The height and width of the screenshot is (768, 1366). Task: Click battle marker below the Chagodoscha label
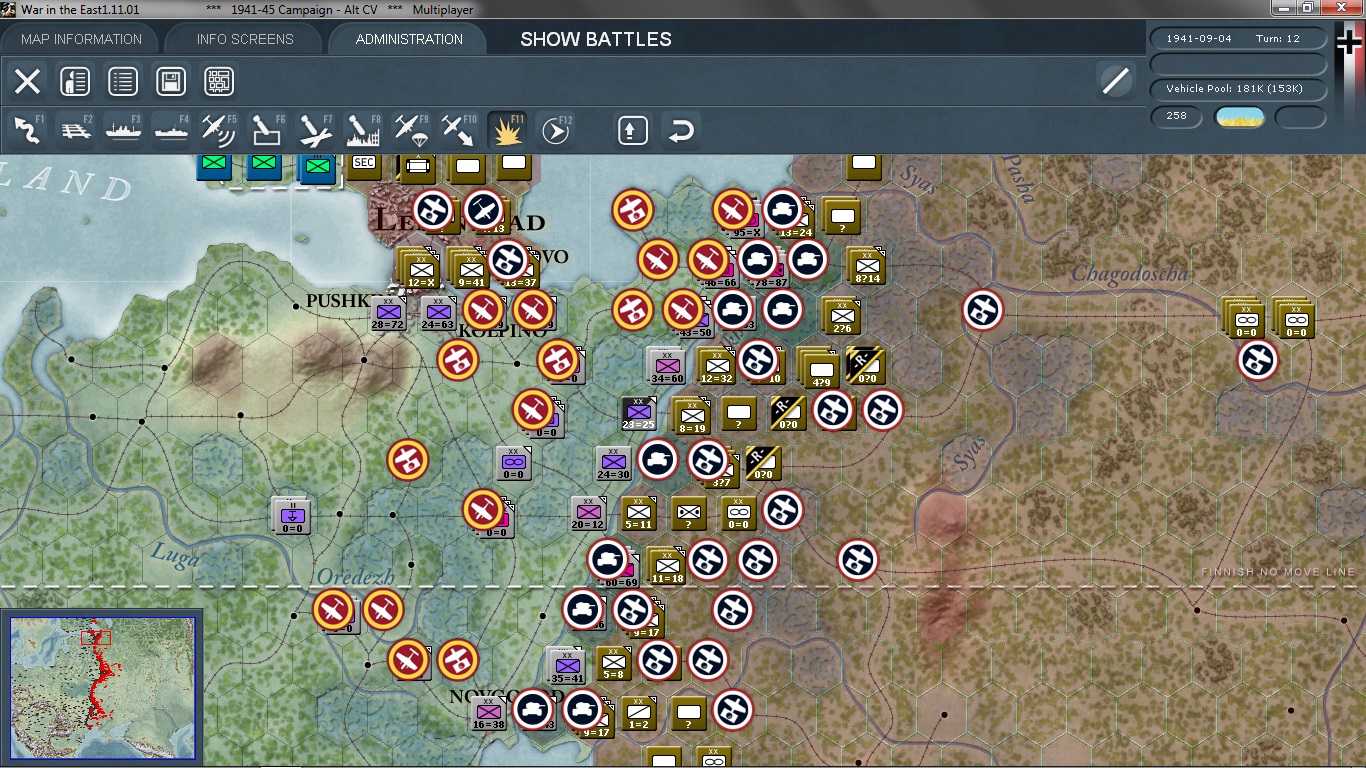coord(983,310)
